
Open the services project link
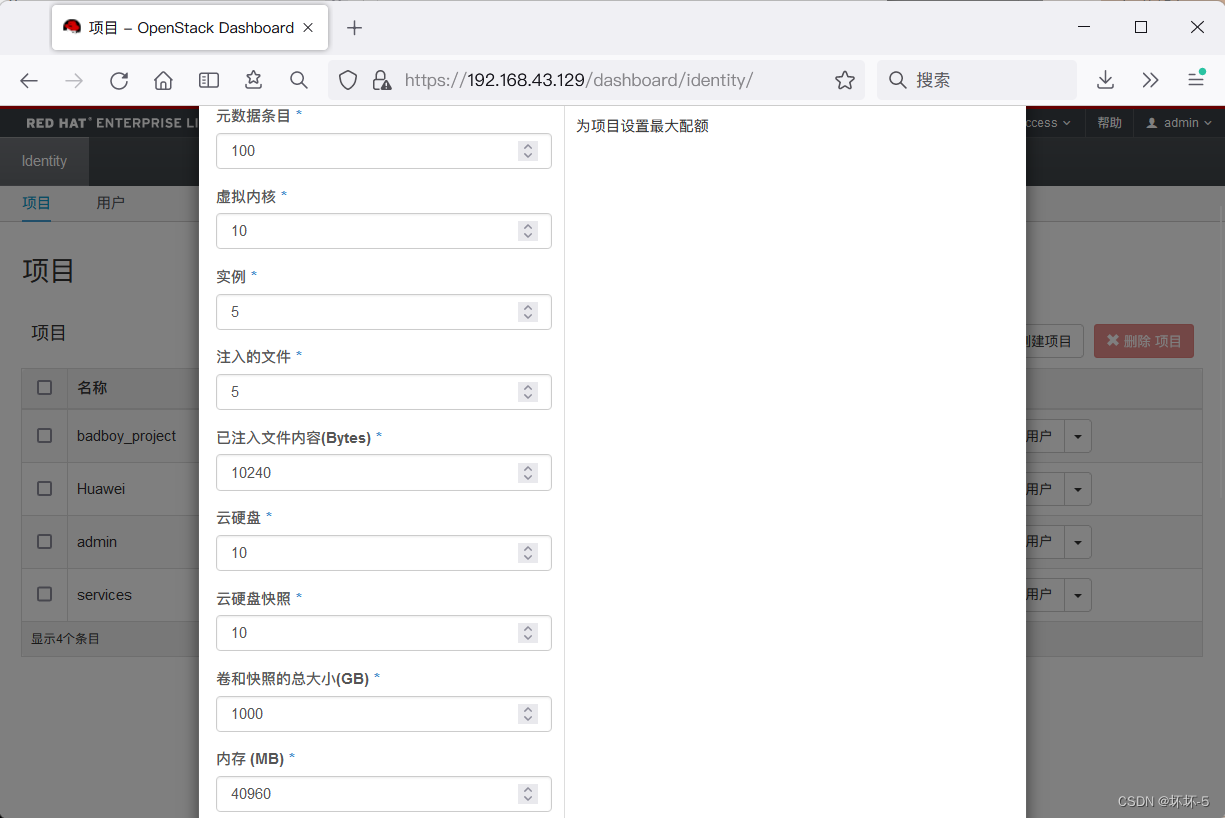(x=104, y=595)
